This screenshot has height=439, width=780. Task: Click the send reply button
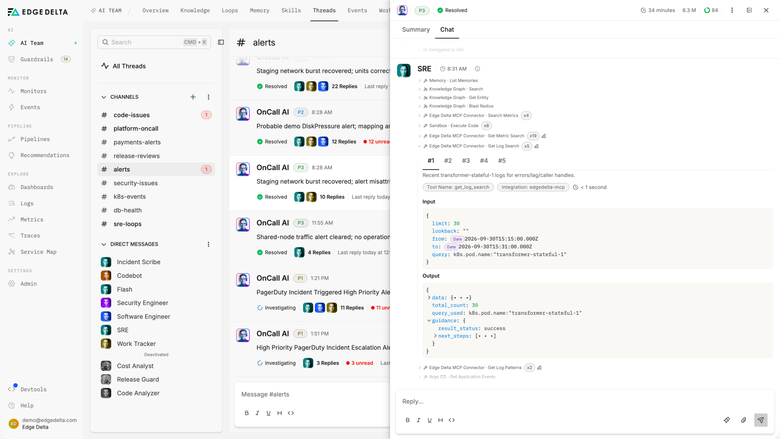(x=761, y=420)
